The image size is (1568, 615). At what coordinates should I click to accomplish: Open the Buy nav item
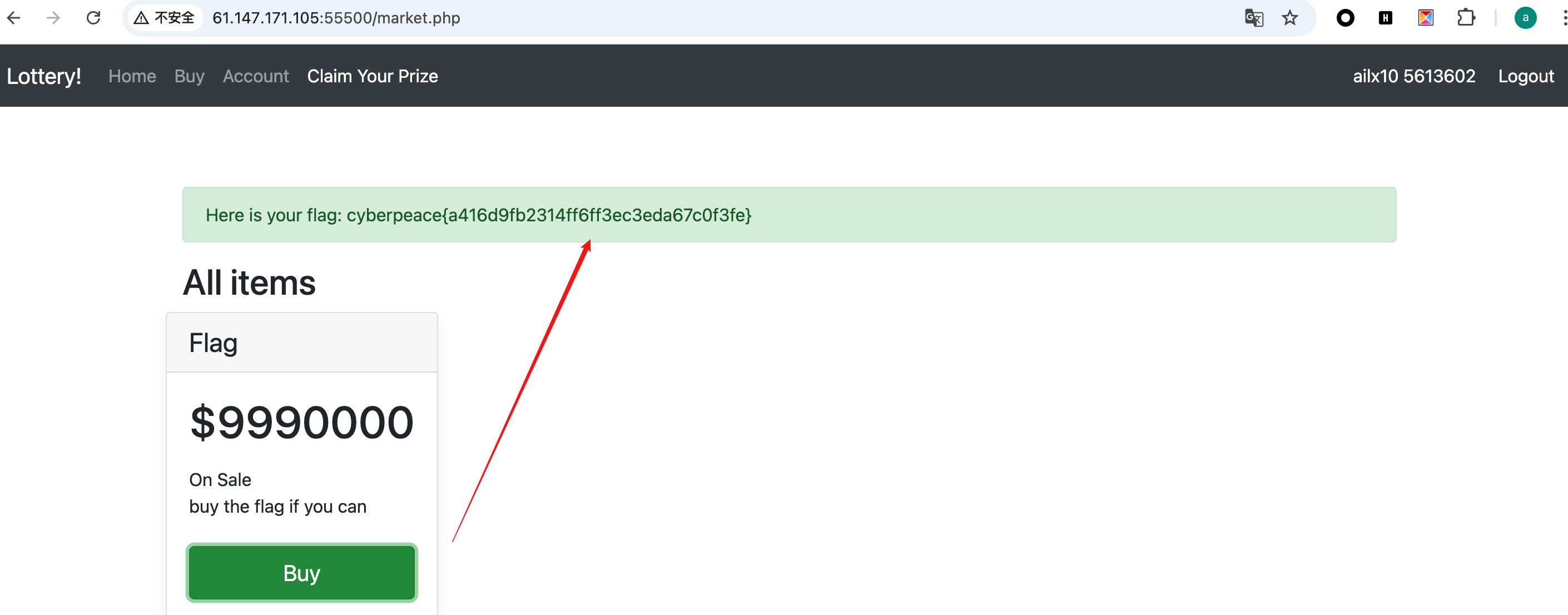pos(189,76)
